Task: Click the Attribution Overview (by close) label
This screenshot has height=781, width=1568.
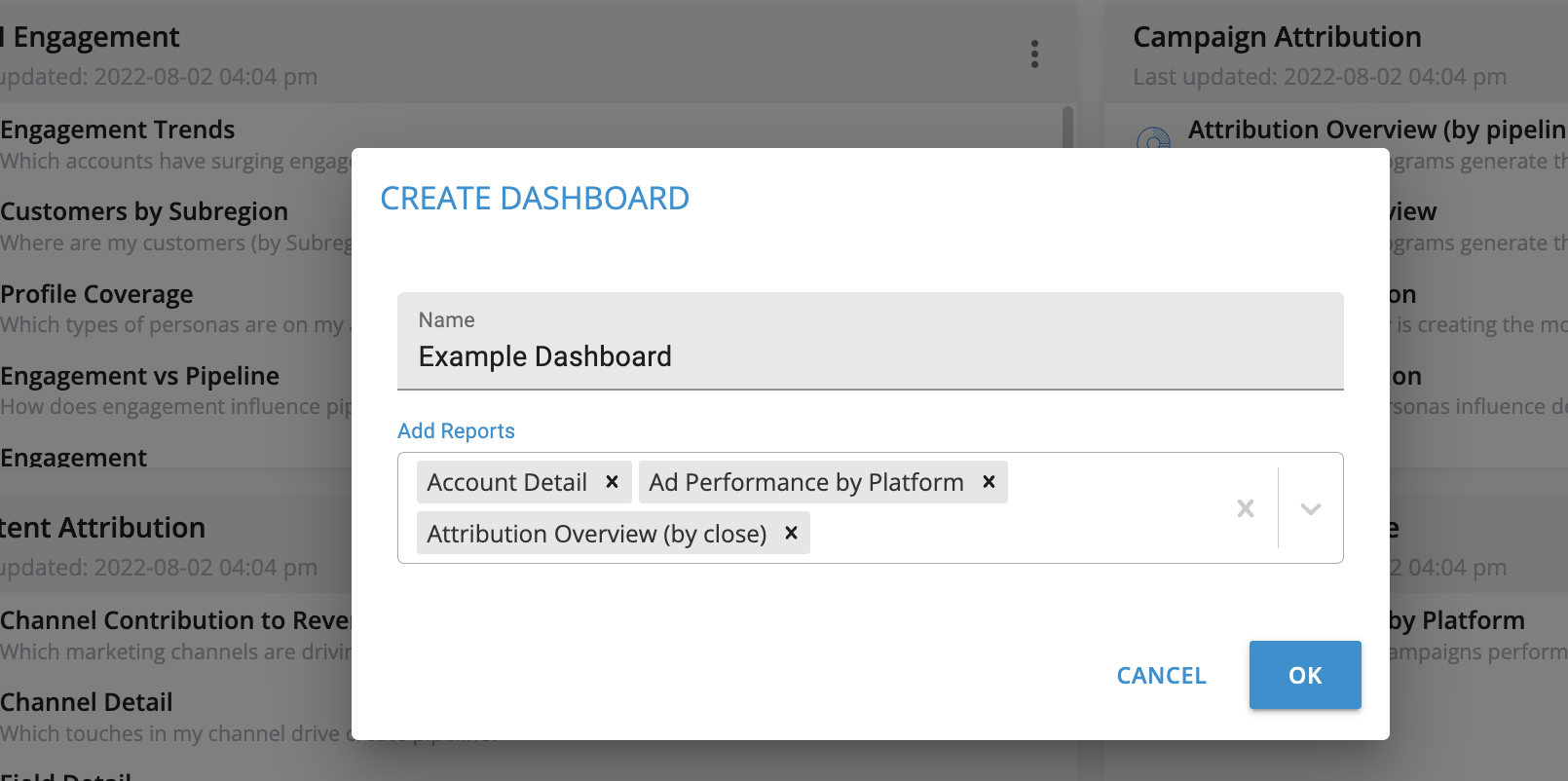Action: (597, 534)
